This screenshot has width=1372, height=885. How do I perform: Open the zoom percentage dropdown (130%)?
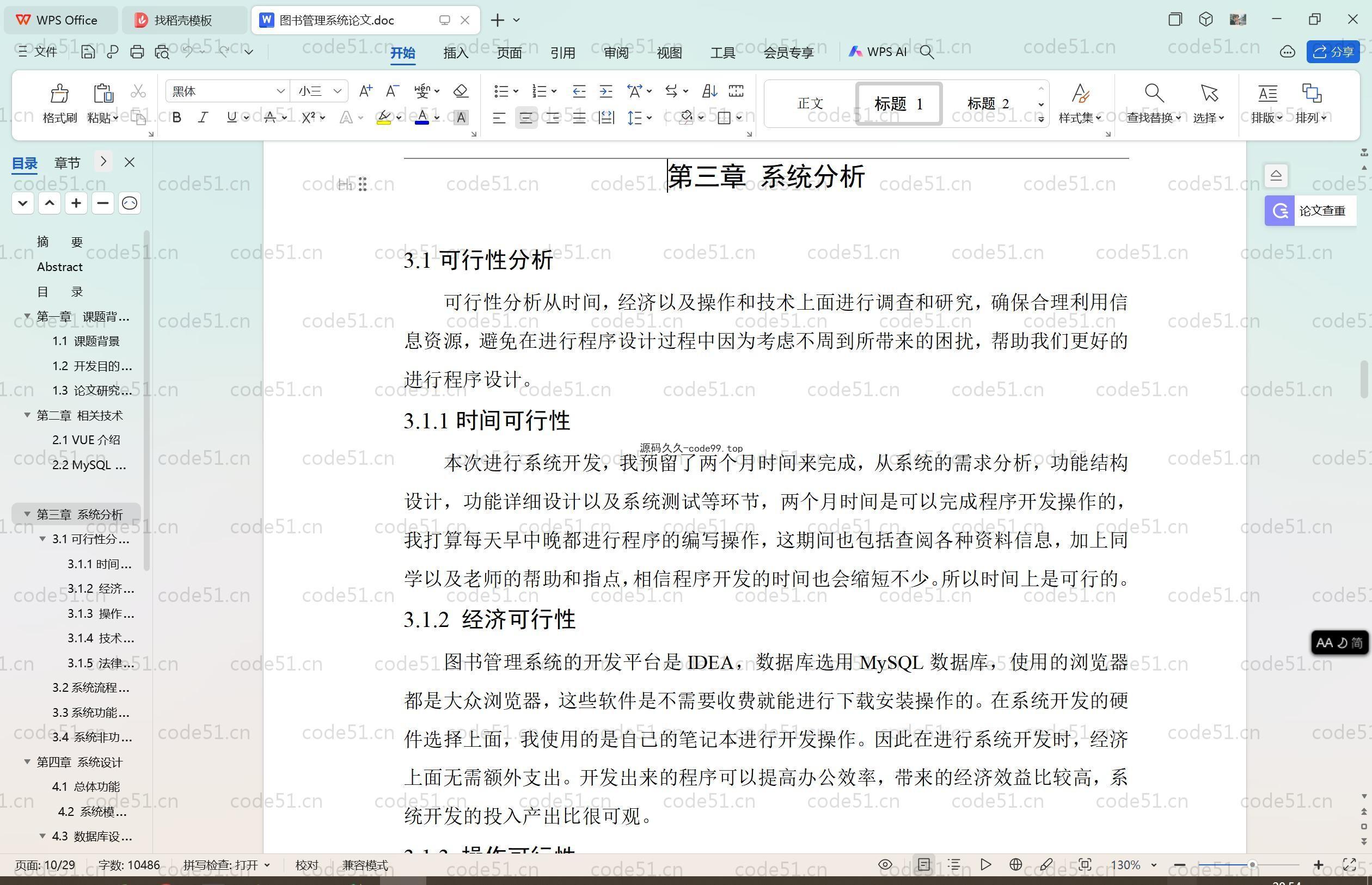coord(1154,865)
